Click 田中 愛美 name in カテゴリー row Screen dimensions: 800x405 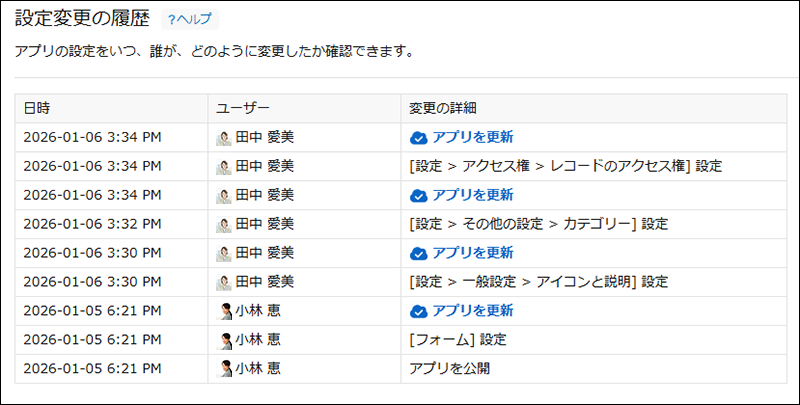(264, 224)
